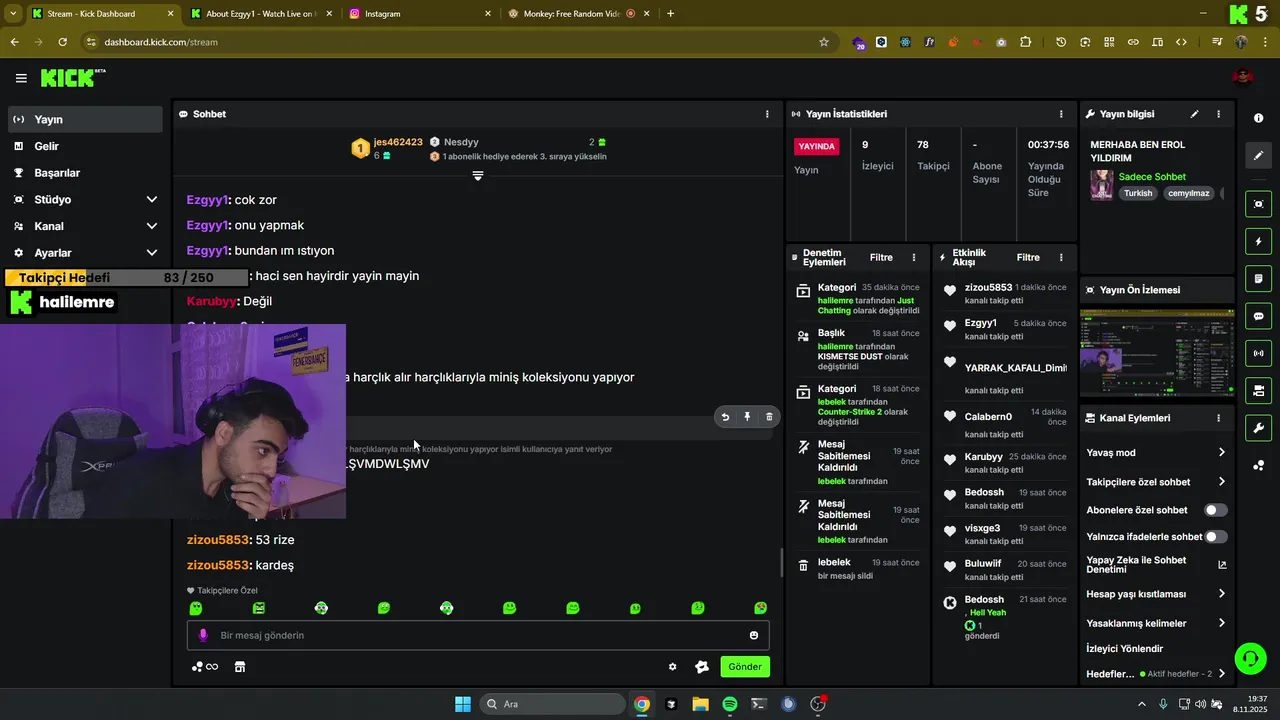Click the chat bubble icon in right rail
The image size is (1280, 720).
(1258, 316)
